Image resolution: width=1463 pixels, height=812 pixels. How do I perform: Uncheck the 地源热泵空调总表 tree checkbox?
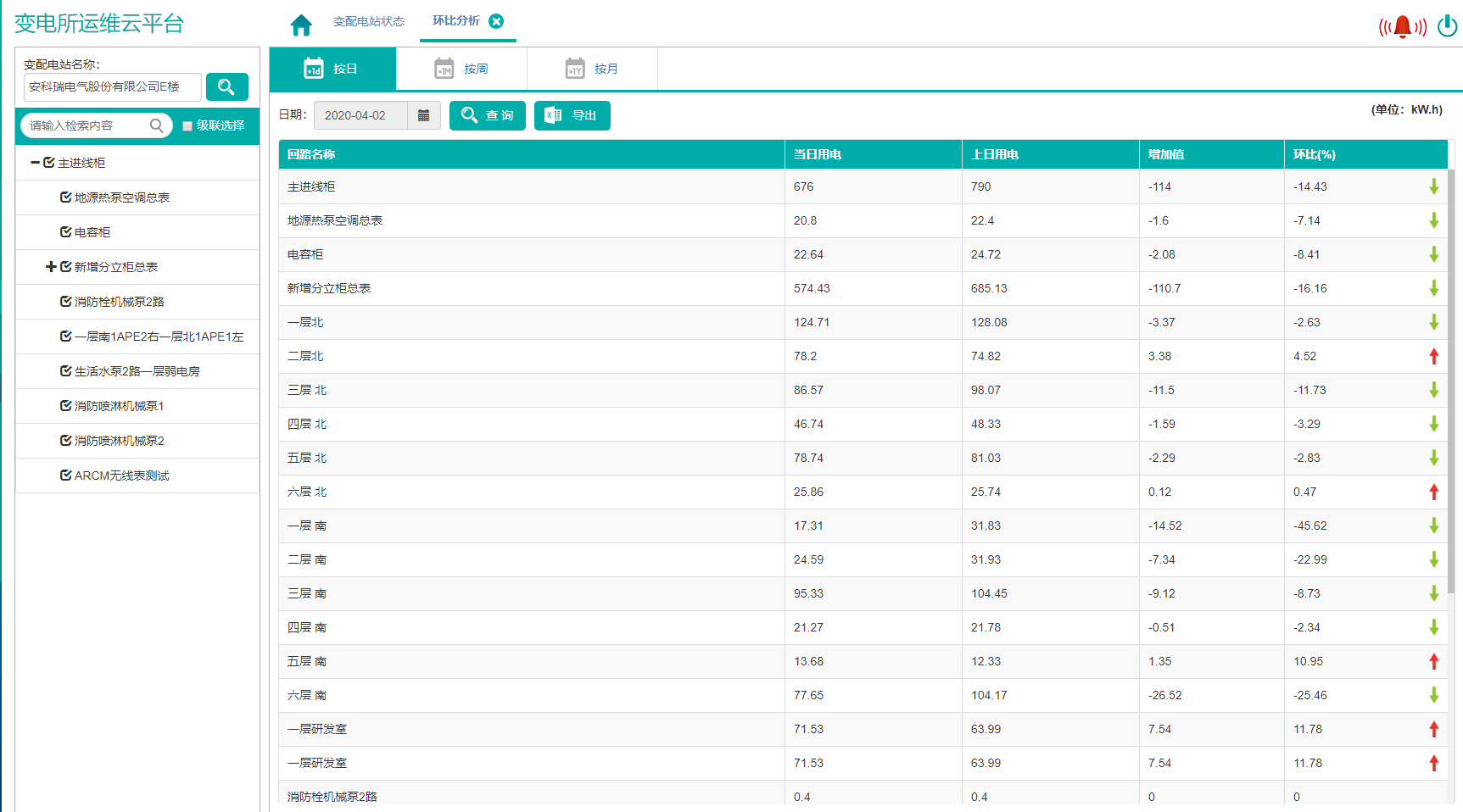(66, 197)
